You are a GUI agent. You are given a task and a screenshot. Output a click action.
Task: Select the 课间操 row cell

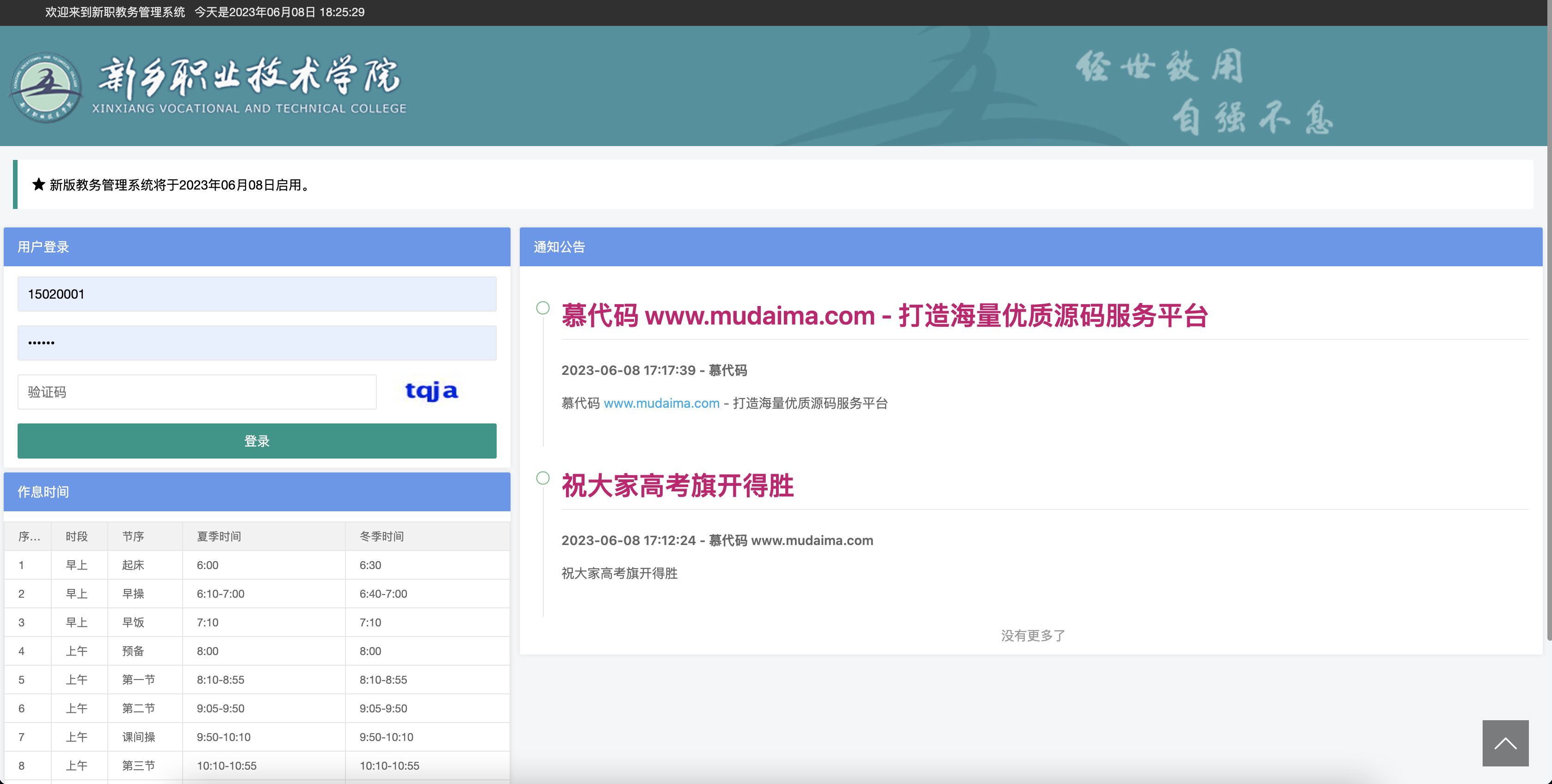145,737
